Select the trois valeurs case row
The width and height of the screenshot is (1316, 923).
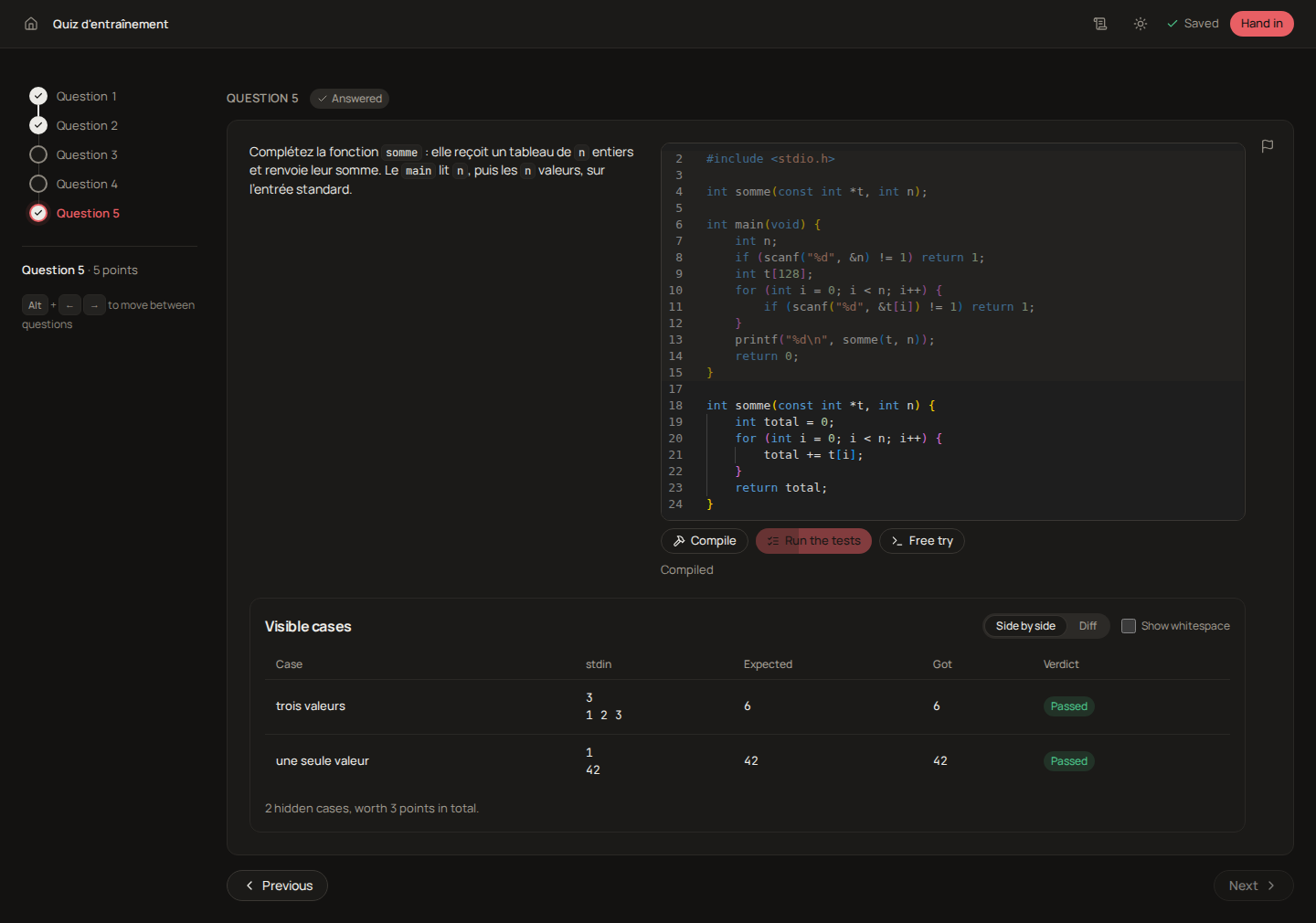coord(748,706)
